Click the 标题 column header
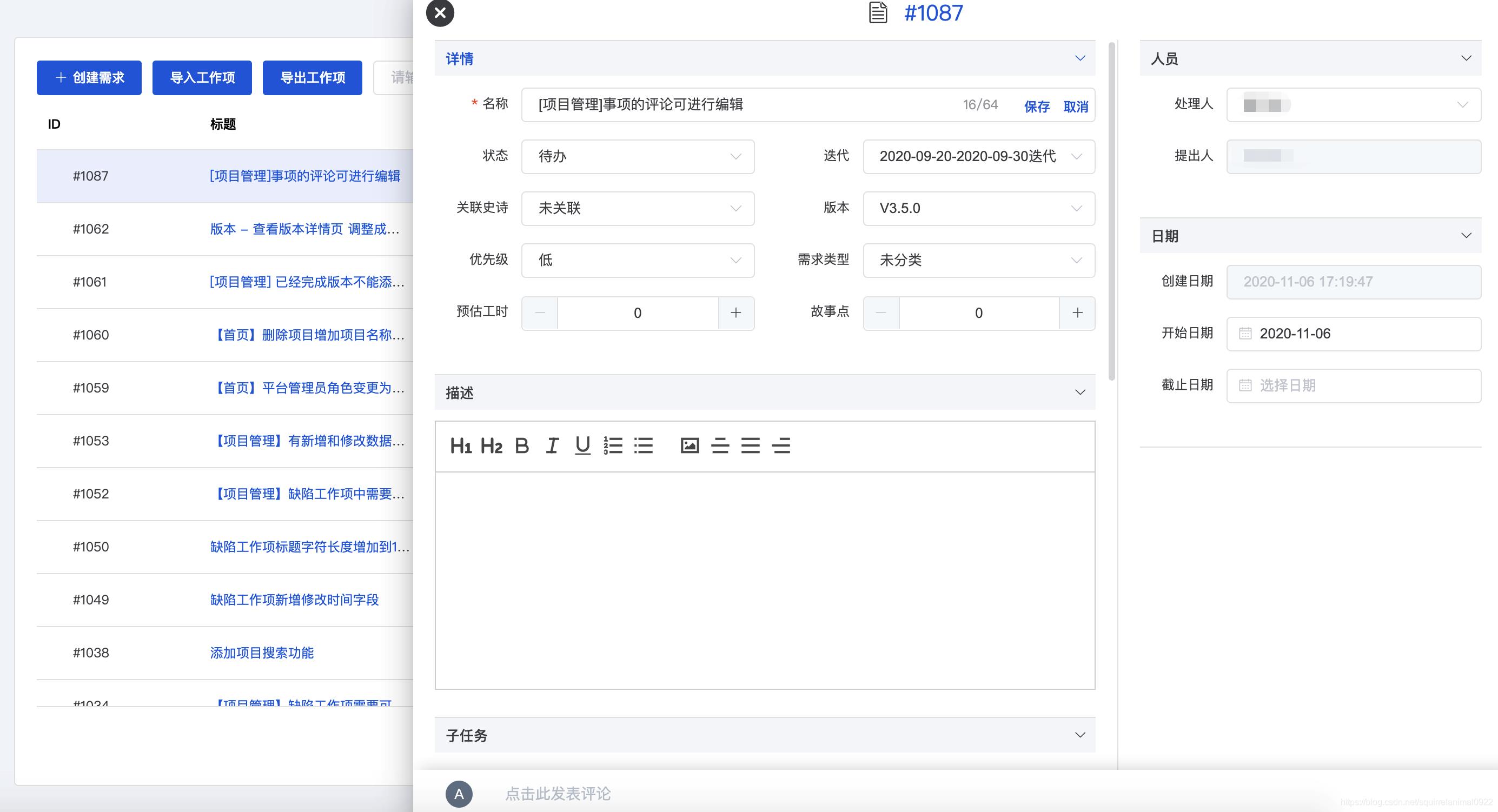 (223, 124)
